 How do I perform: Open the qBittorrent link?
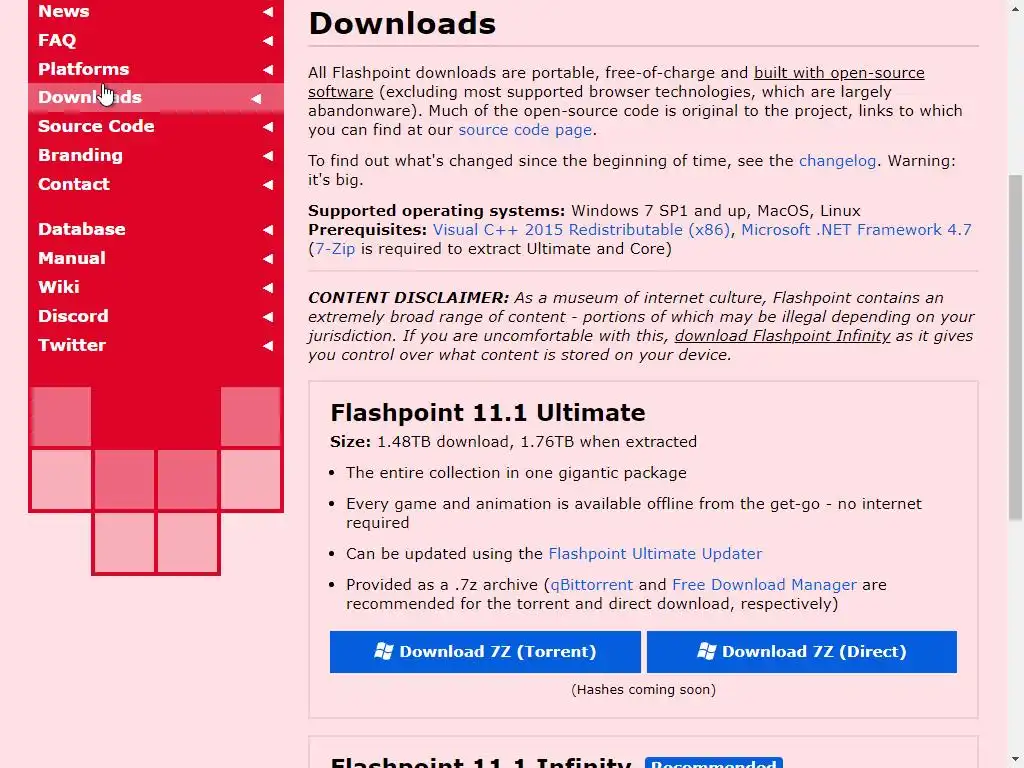click(x=592, y=584)
